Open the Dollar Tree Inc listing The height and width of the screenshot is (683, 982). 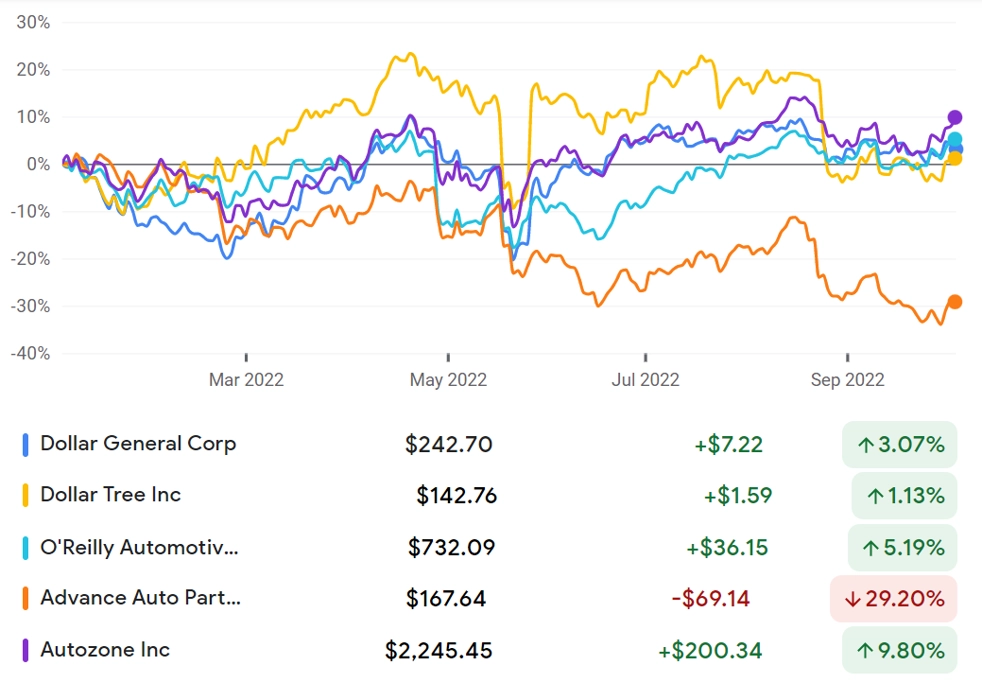point(110,495)
